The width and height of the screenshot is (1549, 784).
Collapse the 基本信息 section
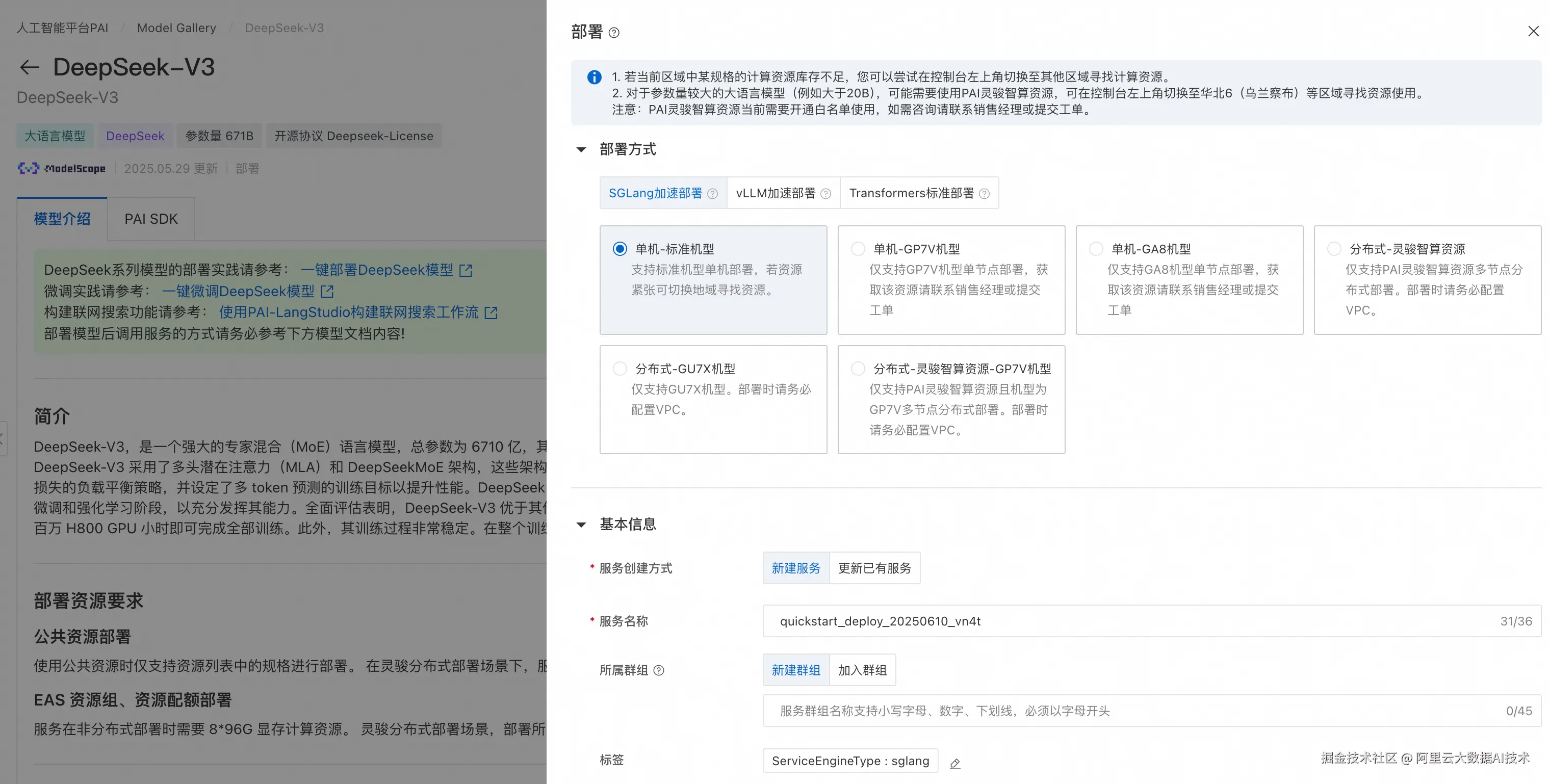click(x=581, y=525)
